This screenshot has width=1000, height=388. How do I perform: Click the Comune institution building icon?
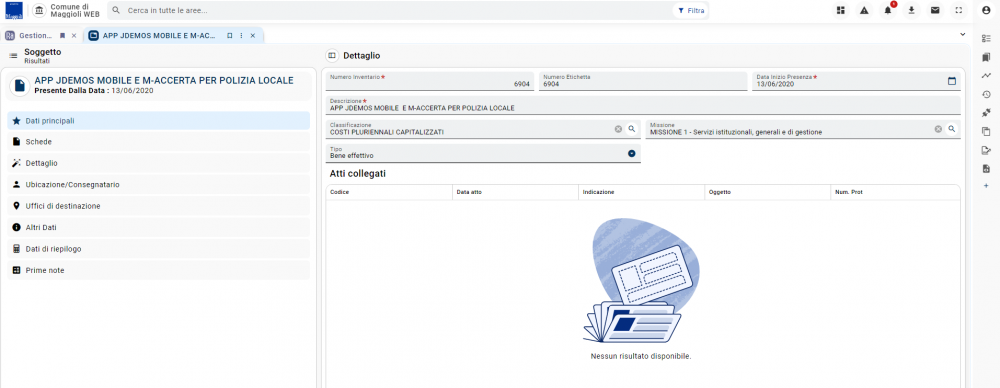coord(40,11)
